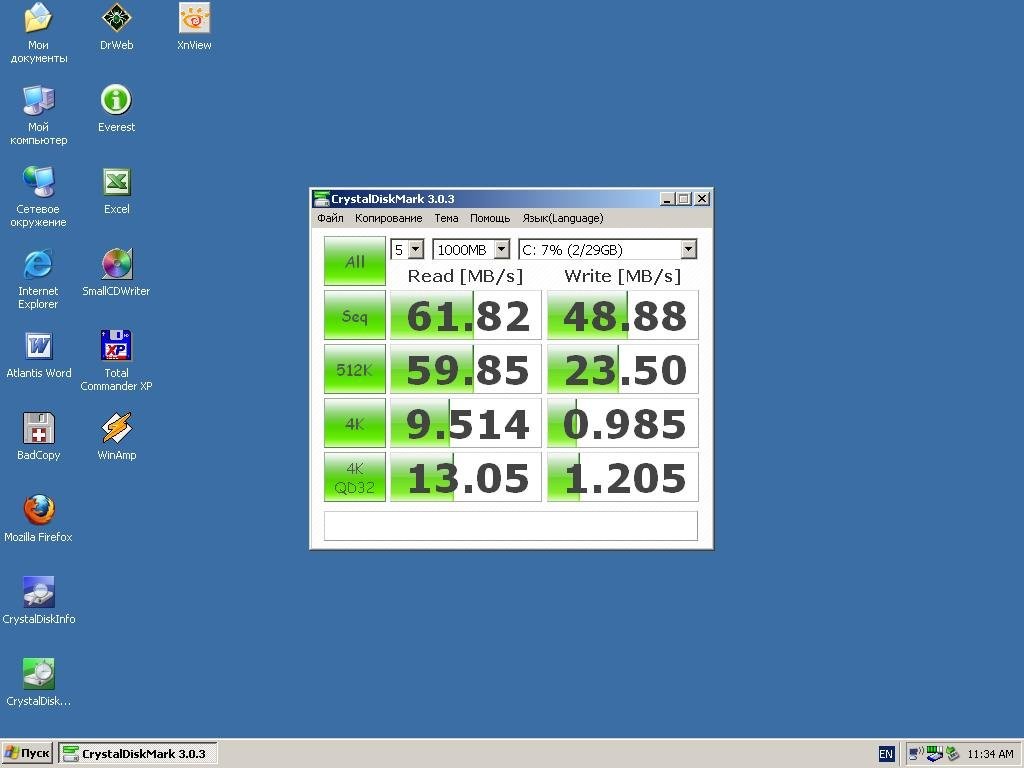The height and width of the screenshot is (768, 1024).
Task: Click CrystalDiskMark title bar app icon
Action: tap(321, 199)
